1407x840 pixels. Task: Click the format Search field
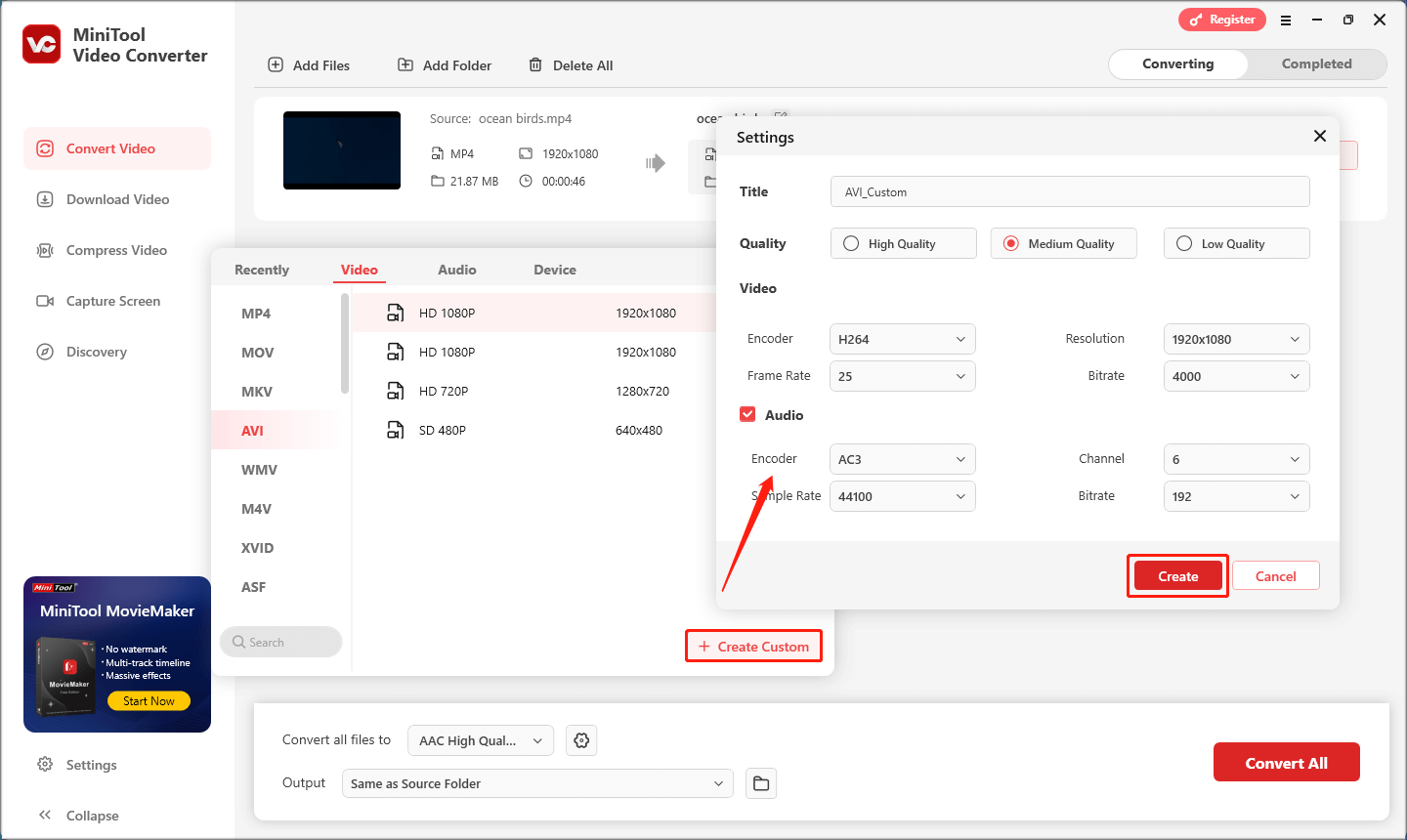281,642
